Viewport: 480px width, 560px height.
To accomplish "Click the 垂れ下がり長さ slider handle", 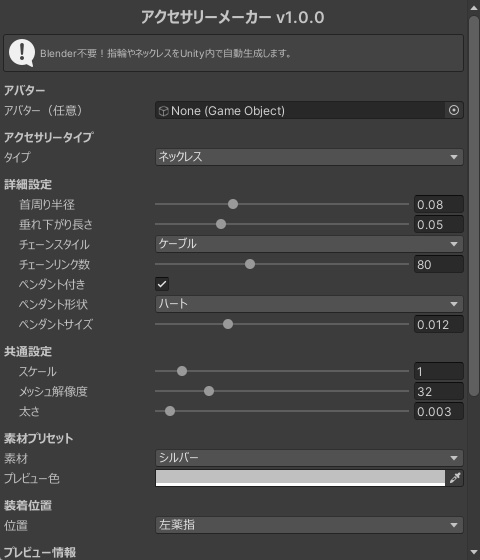I will coord(221,224).
